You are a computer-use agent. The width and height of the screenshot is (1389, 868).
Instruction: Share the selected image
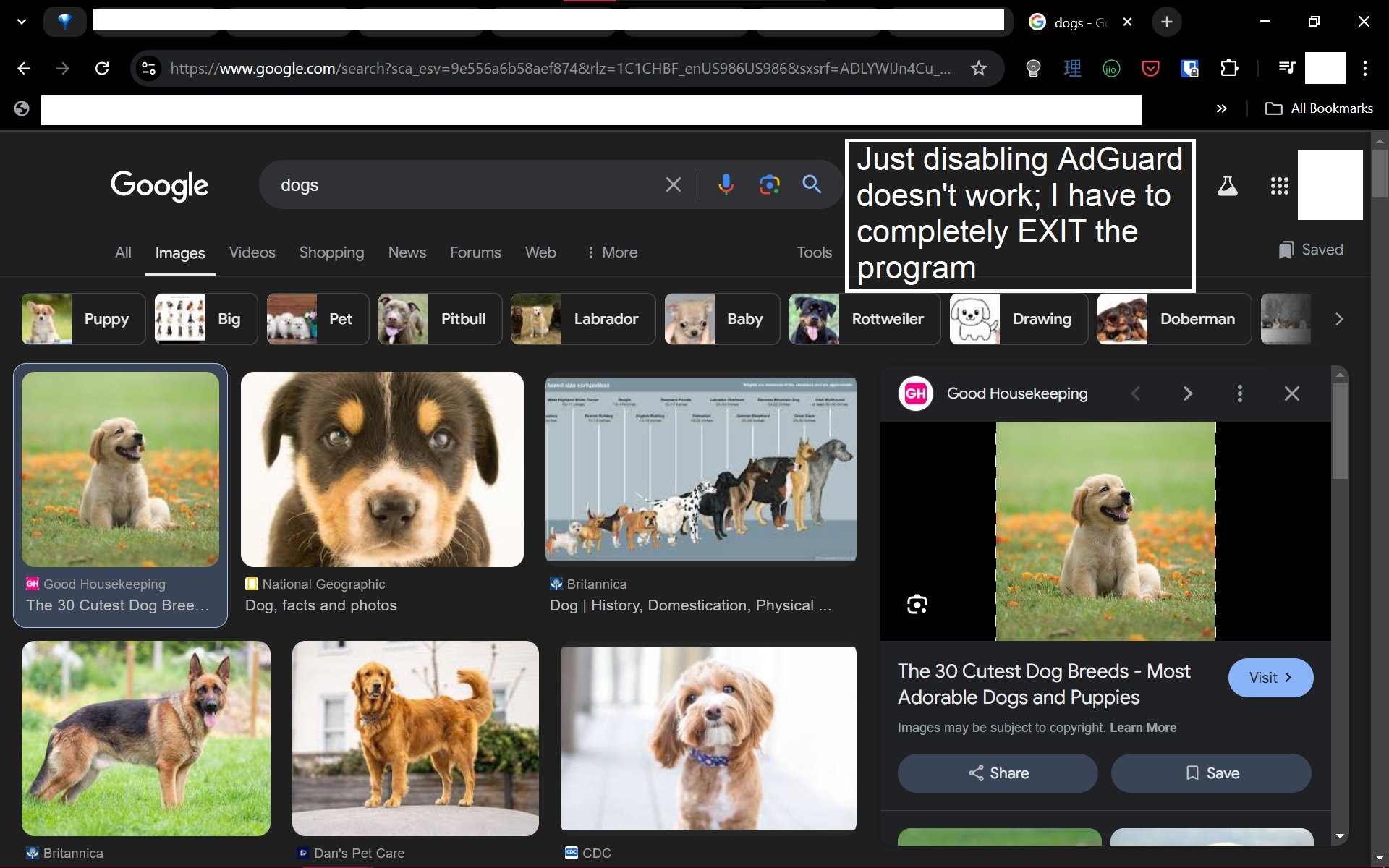click(998, 773)
